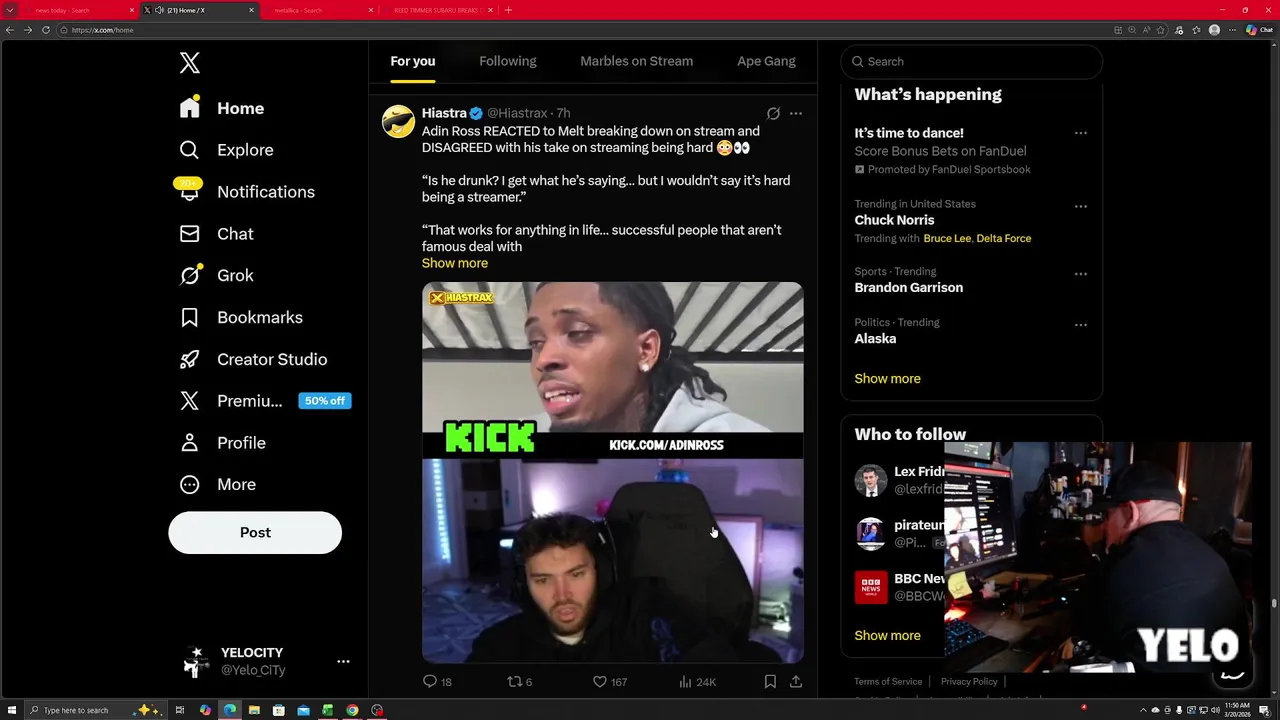Open Edge settings and more menu
The height and width of the screenshot is (720, 1280).
[x=1231, y=30]
